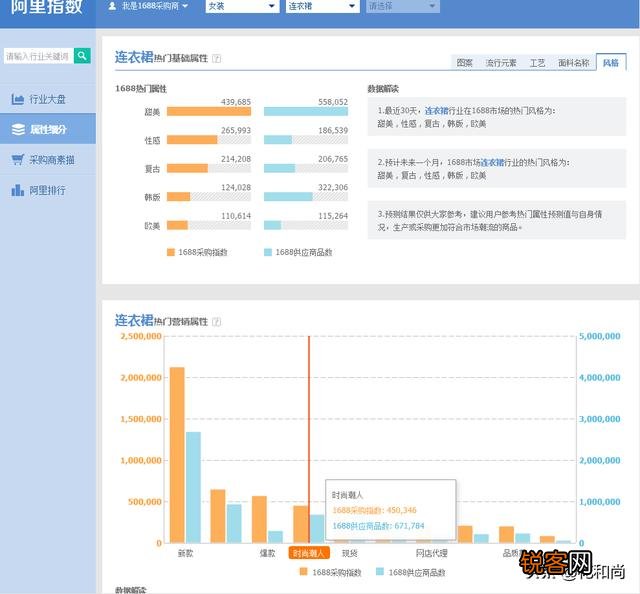Click 新款 axis label

[185, 553]
